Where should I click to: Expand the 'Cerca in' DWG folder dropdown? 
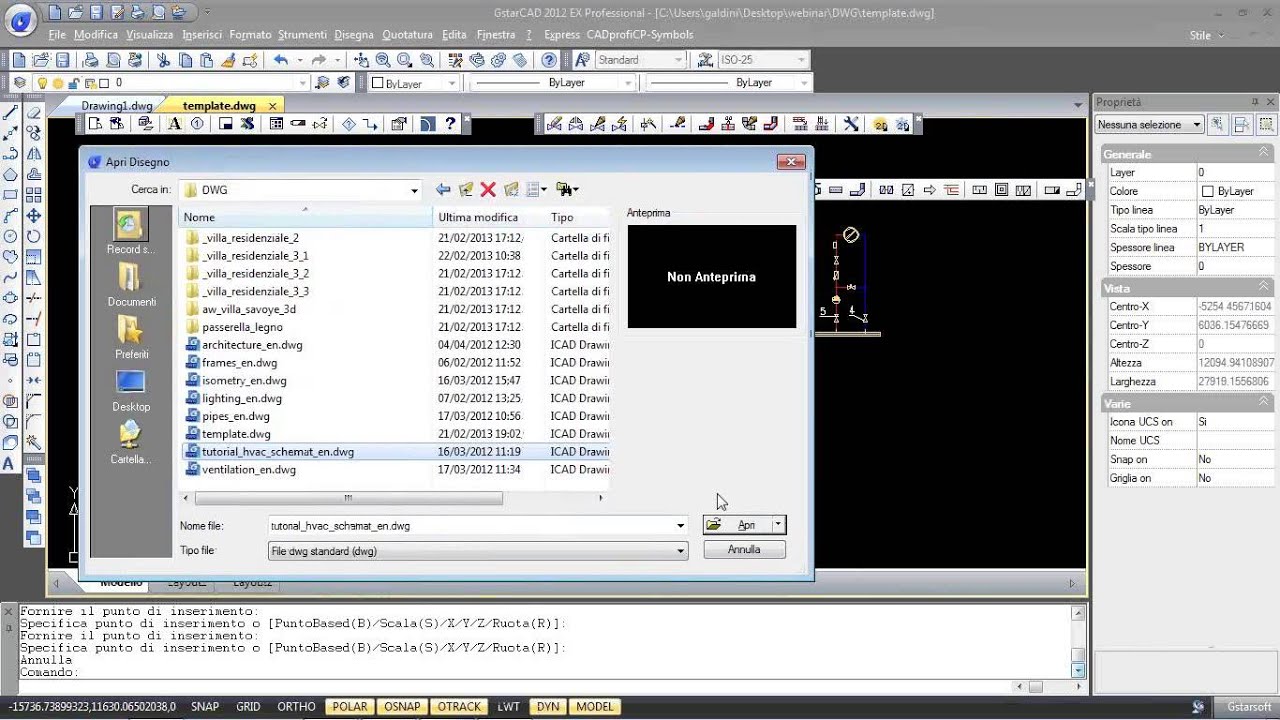click(414, 189)
